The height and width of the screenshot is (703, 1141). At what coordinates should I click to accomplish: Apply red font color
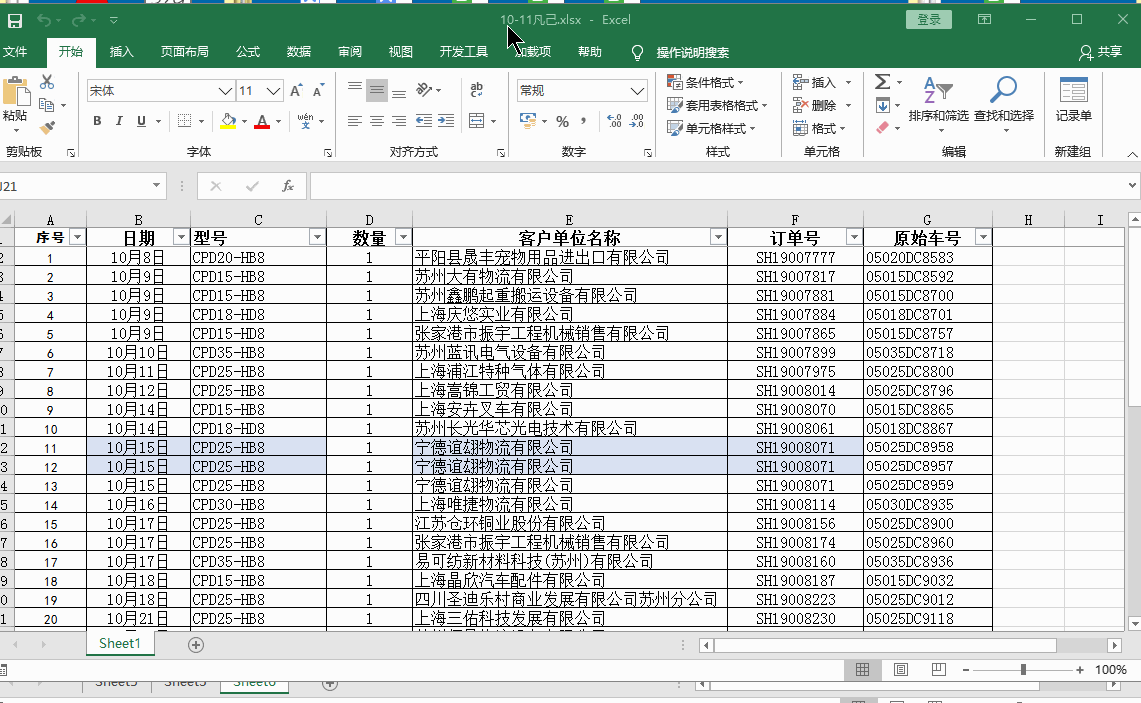point(262,121)
